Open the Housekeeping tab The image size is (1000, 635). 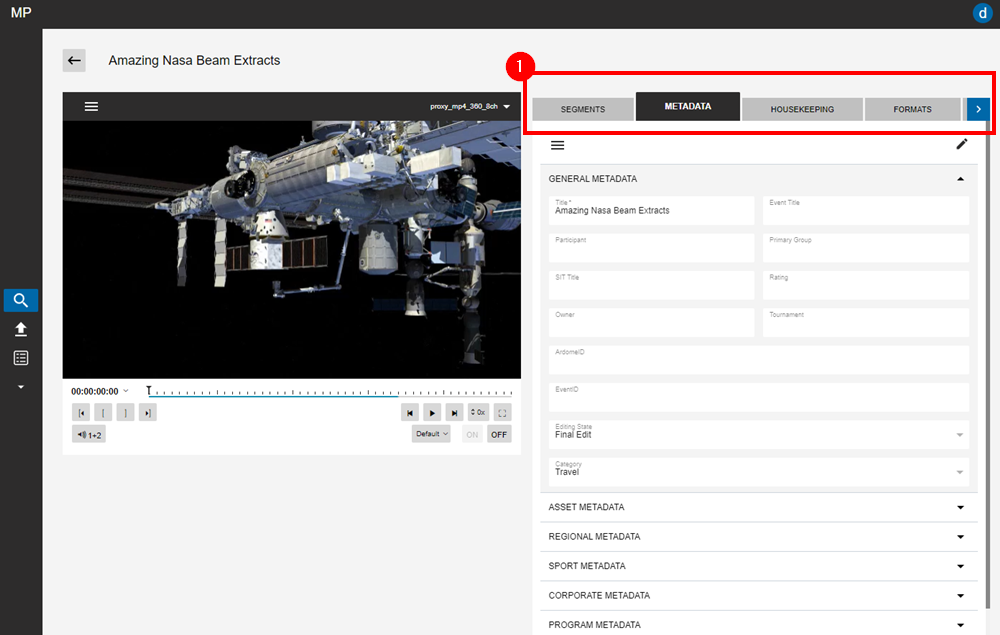[802, 109]
